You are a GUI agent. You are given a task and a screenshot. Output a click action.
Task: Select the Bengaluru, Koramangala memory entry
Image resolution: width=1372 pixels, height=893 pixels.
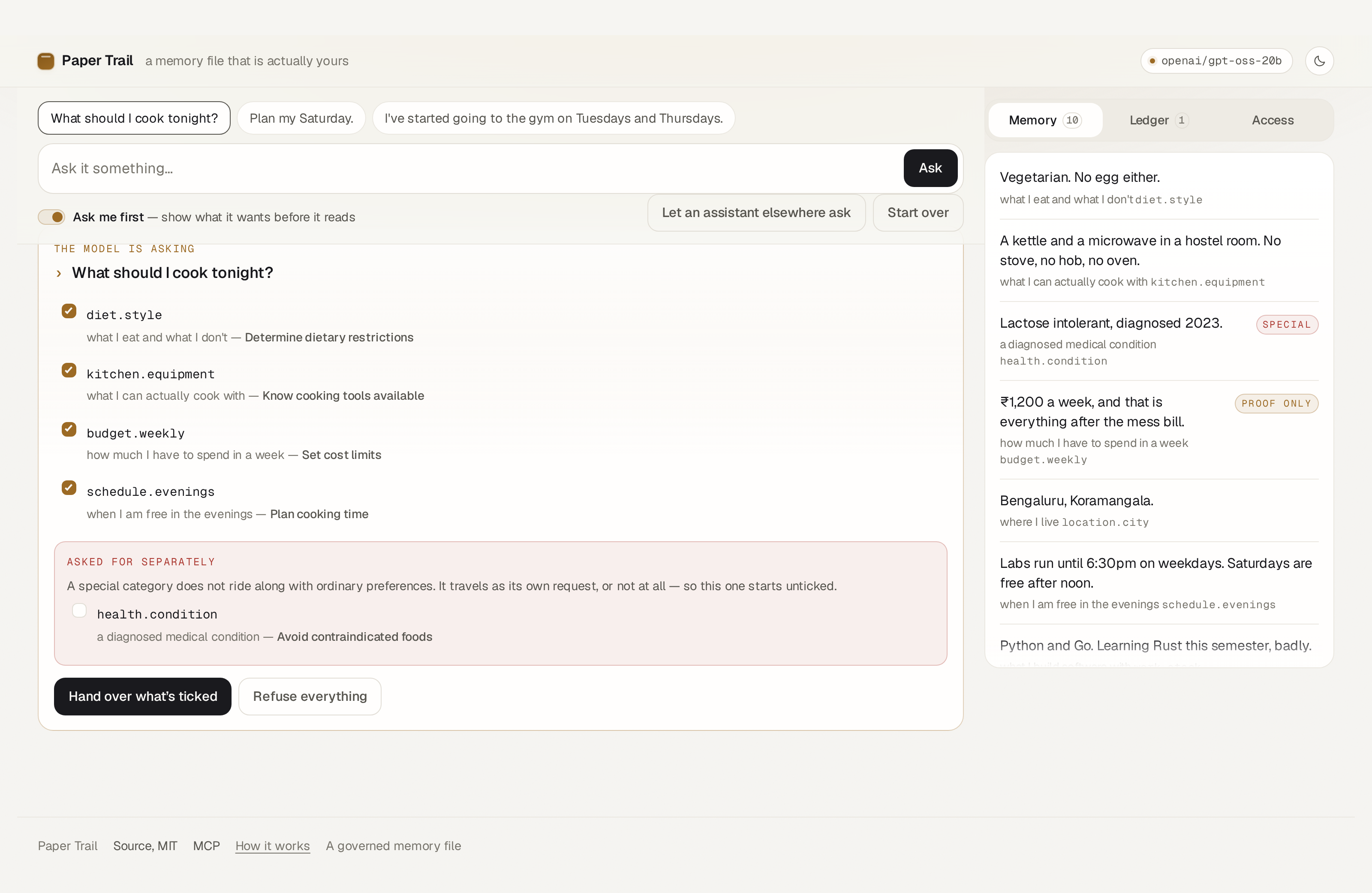tap(1159, 510)
